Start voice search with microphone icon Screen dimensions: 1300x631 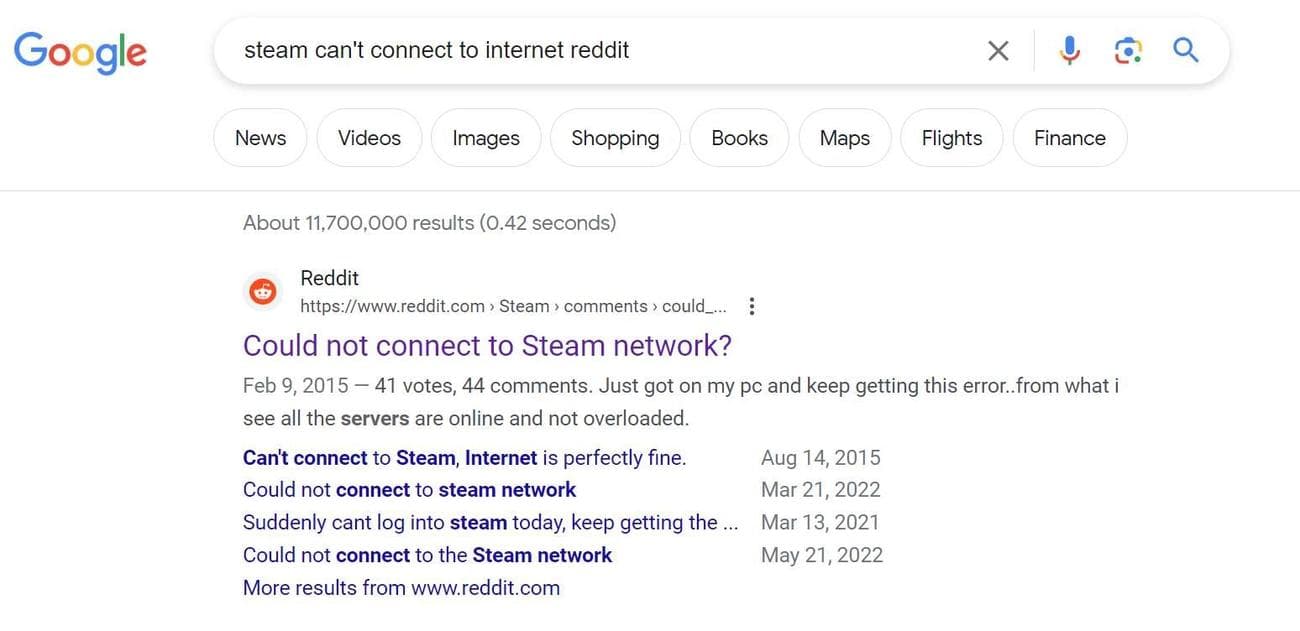point(1070,50)
